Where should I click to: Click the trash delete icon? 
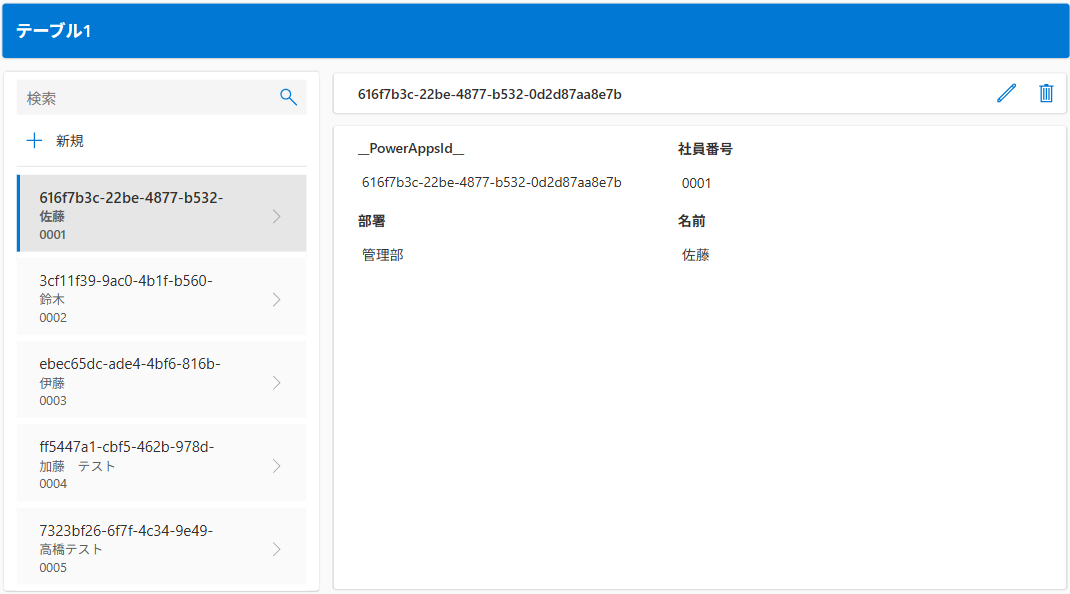point(1046,93)
